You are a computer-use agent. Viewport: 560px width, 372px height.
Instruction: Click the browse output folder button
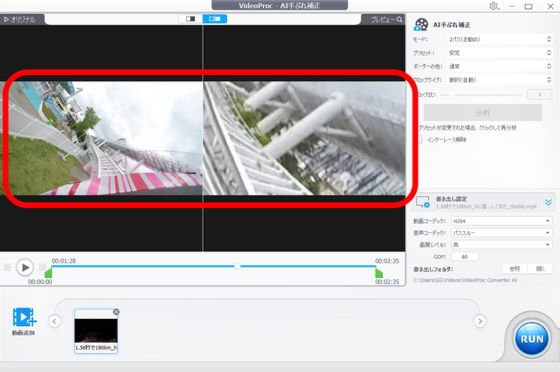515,268
